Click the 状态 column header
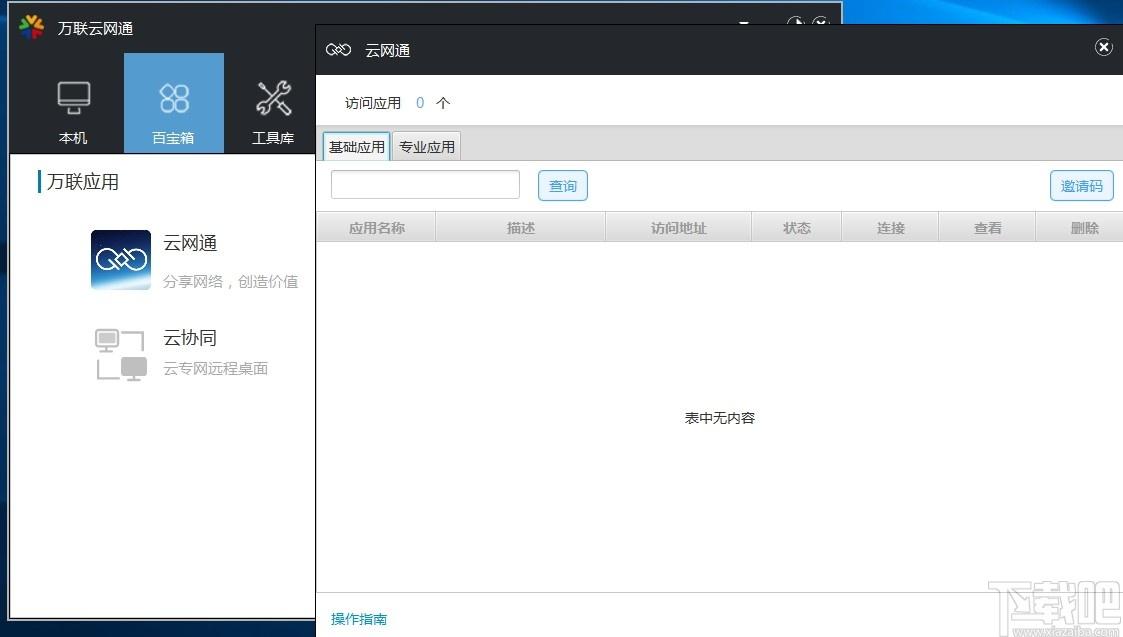 tap(797, 228)
